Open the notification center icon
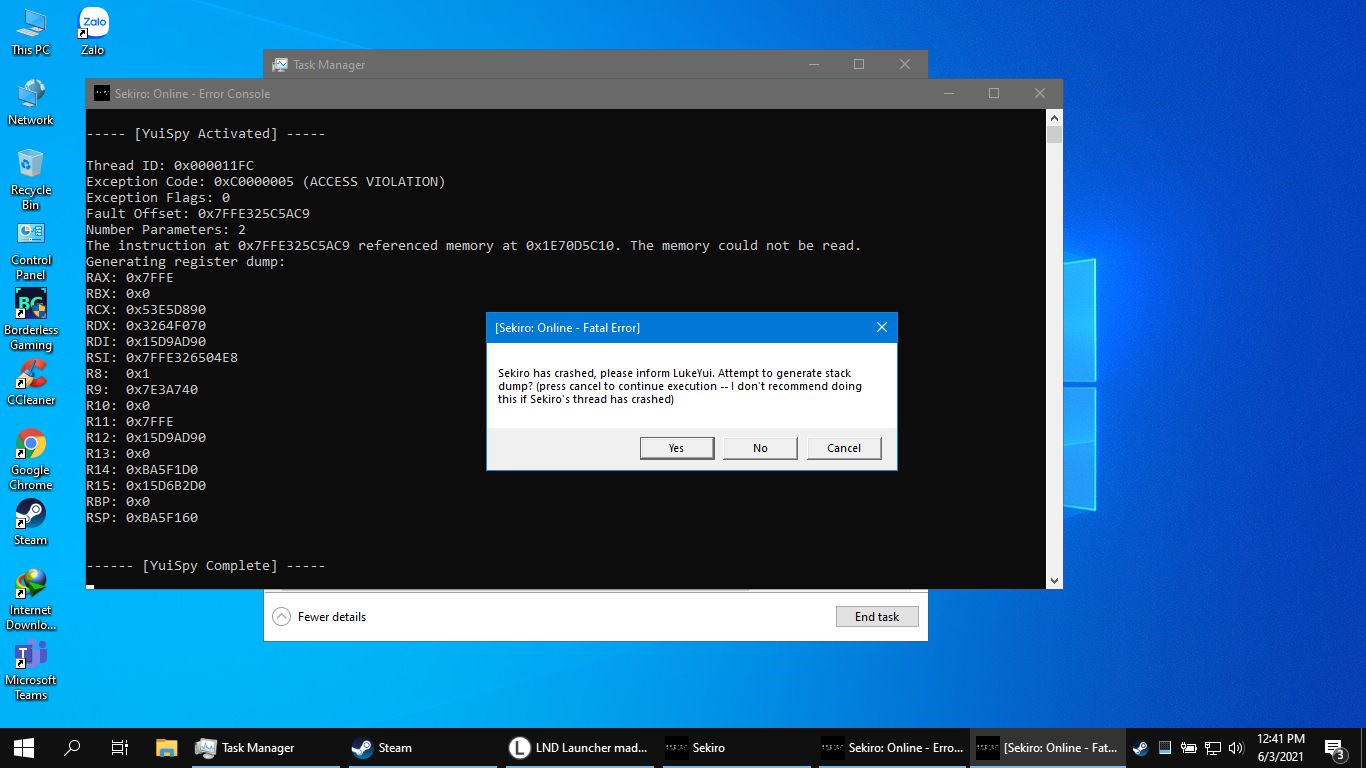This screenshot has height=768, width=1366. (x=1334, y=747)
